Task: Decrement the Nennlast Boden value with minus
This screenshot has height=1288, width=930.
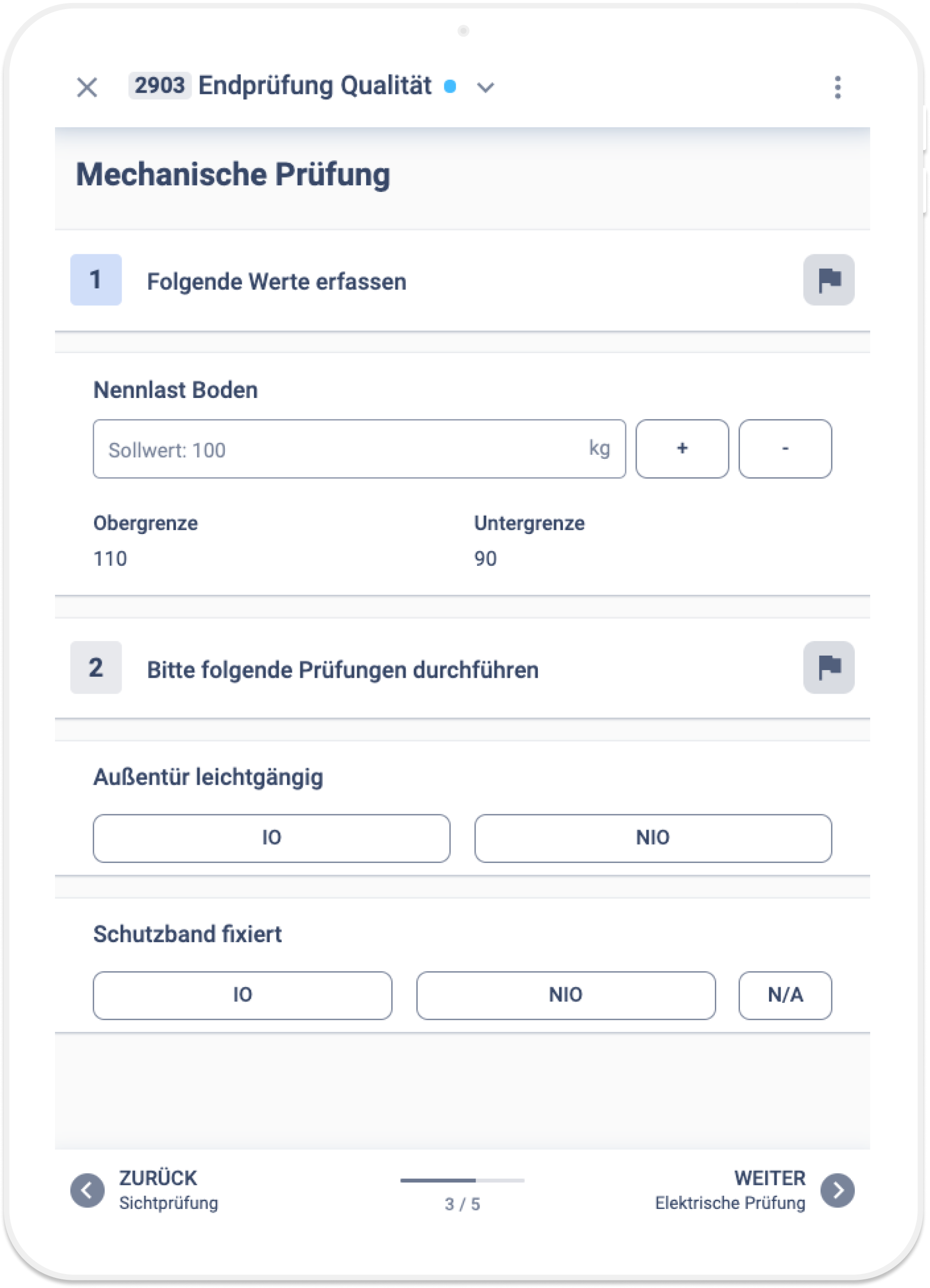Action: point(785,449)
